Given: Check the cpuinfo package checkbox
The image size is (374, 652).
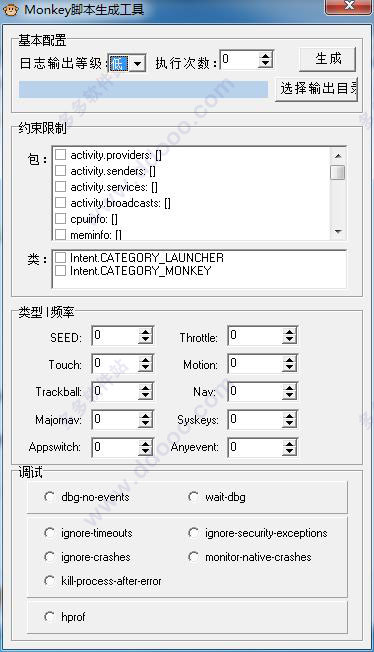Looking at the screenshot, I should tap(61, 218).
